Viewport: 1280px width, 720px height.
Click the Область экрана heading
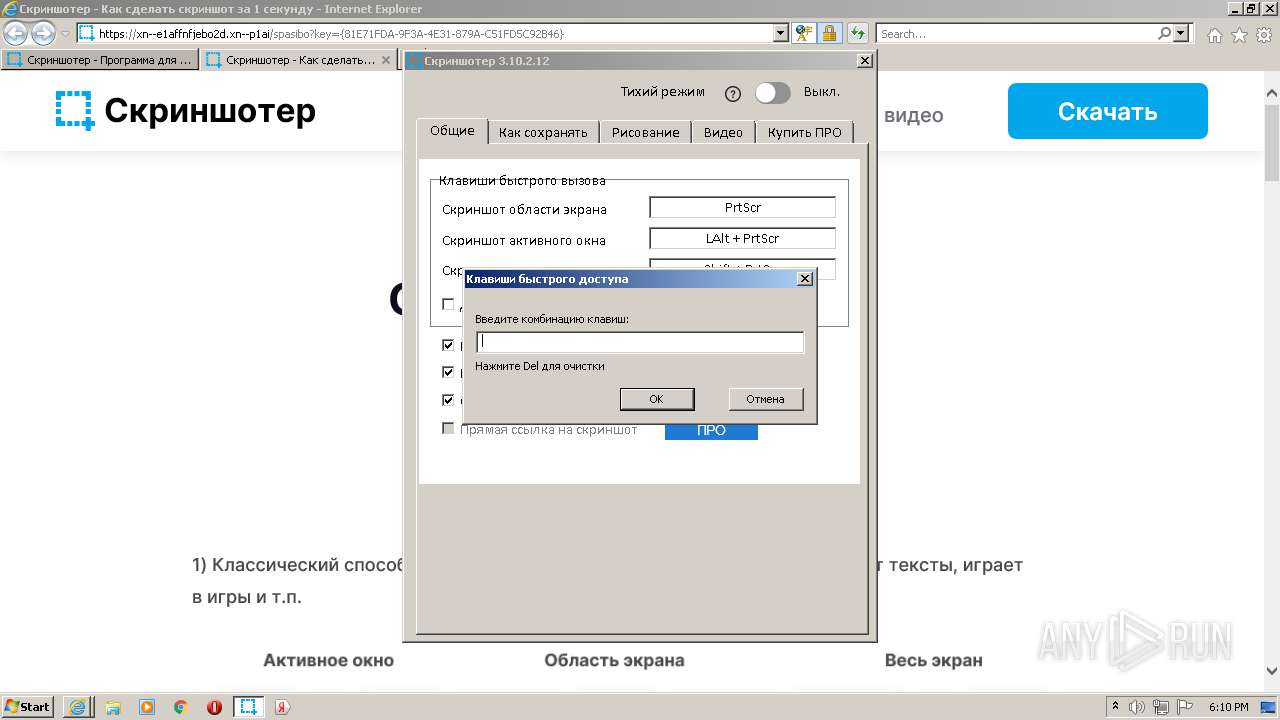click(x=614, y=660)
